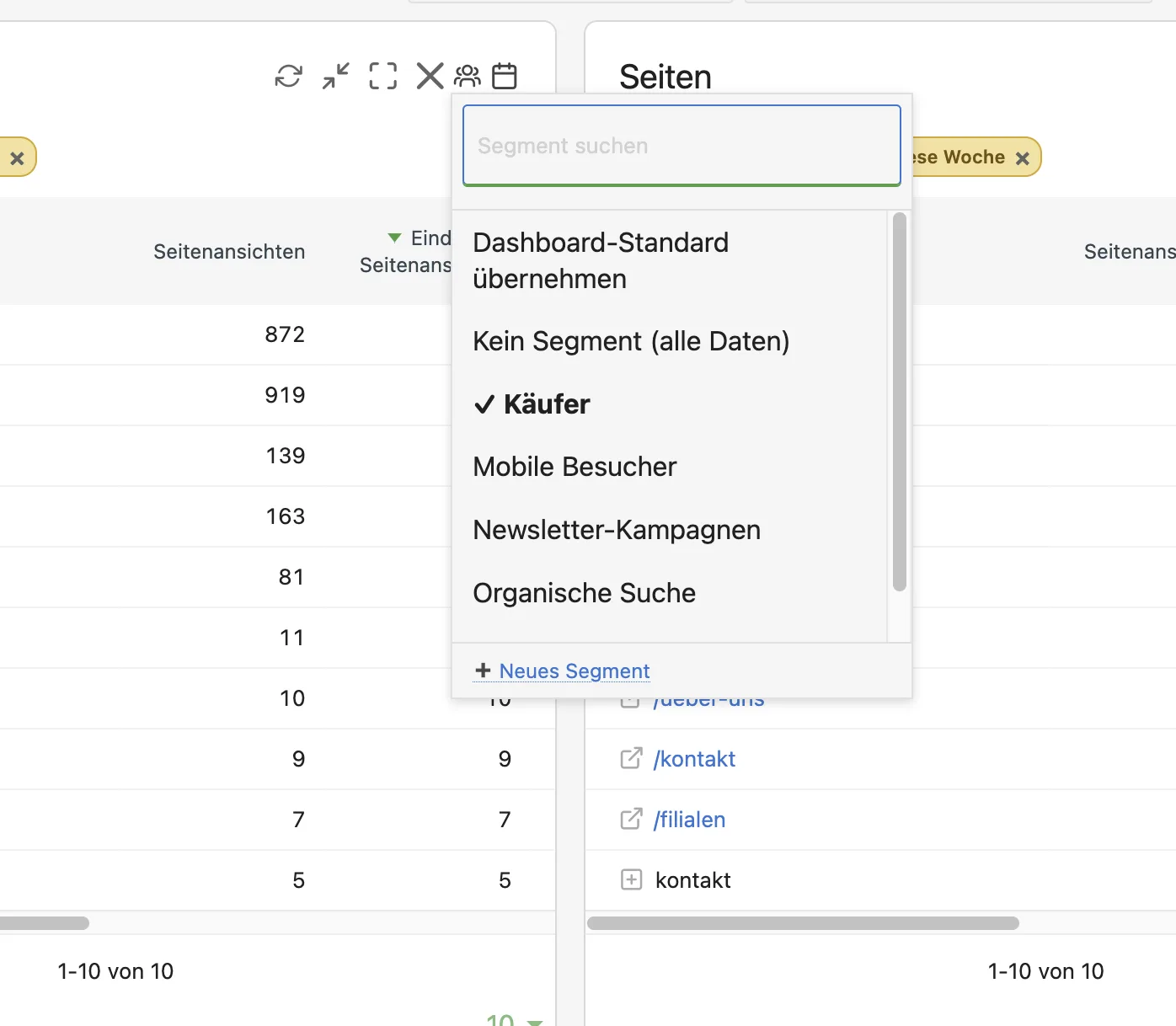Image resolution: width=1176 pixels, height=1026 pixels.
Task: Create a new segment via Neues Segment
Action: coord(575,671)
